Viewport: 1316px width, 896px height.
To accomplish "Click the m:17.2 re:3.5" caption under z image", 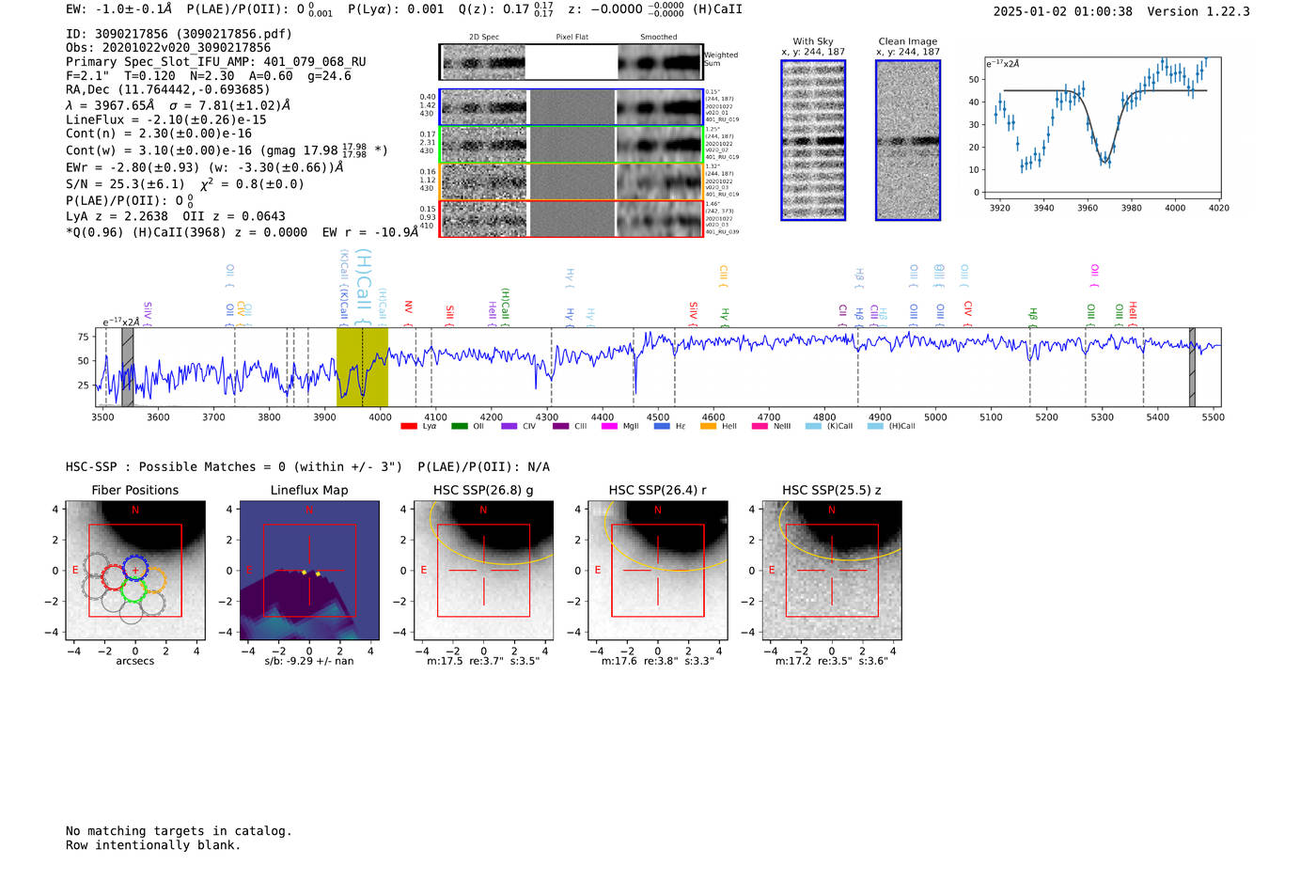I will click(x=832, y=661).
